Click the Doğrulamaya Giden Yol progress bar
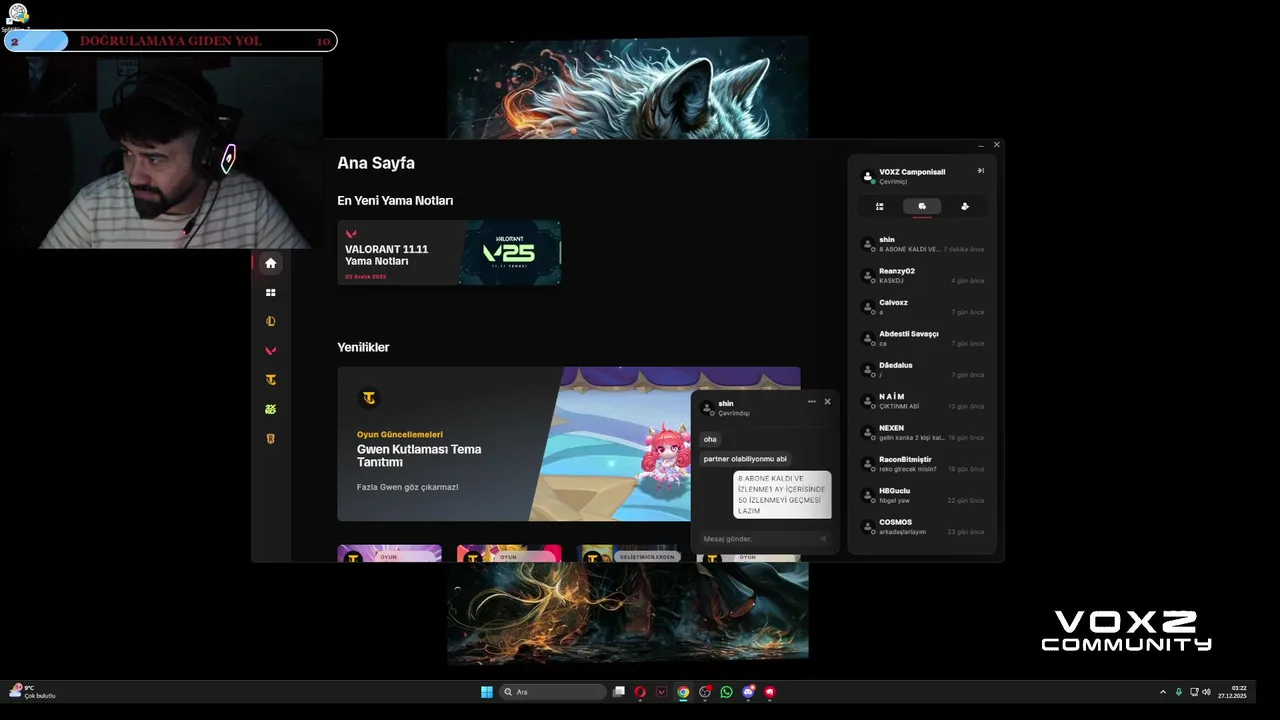Viewport: 1280px width, 720px height. [x=170, y=41]
